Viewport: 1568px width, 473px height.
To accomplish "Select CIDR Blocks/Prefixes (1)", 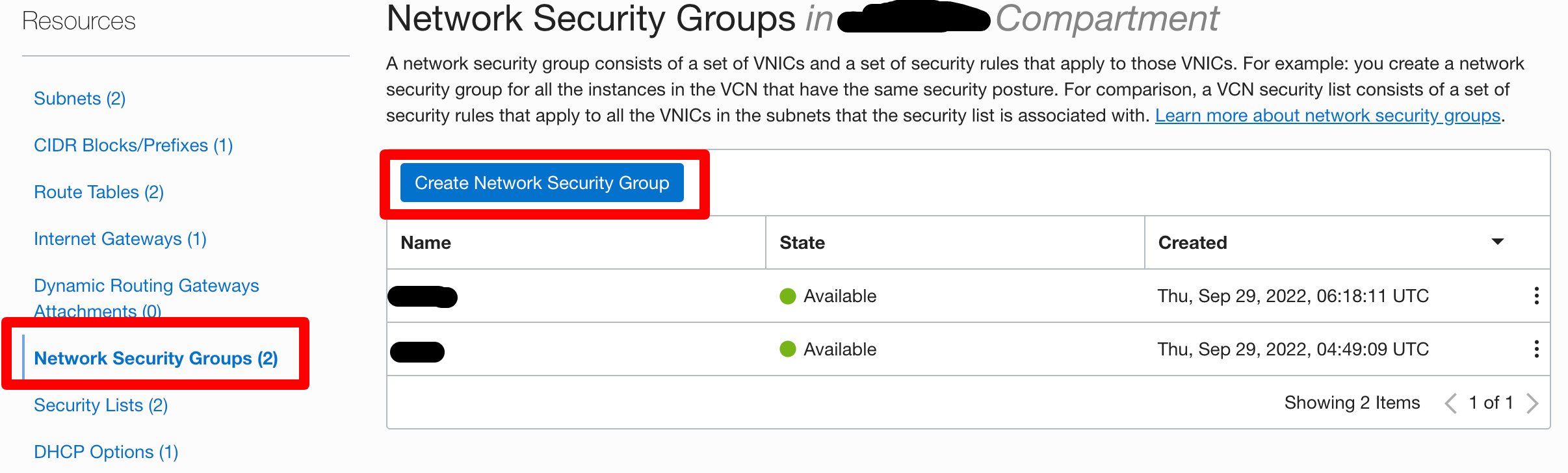I will click(x=133, y=146).
